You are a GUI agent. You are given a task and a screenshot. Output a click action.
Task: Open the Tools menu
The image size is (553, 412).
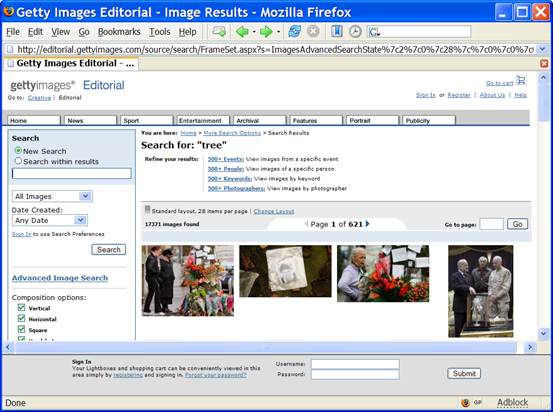pos(159,32)
